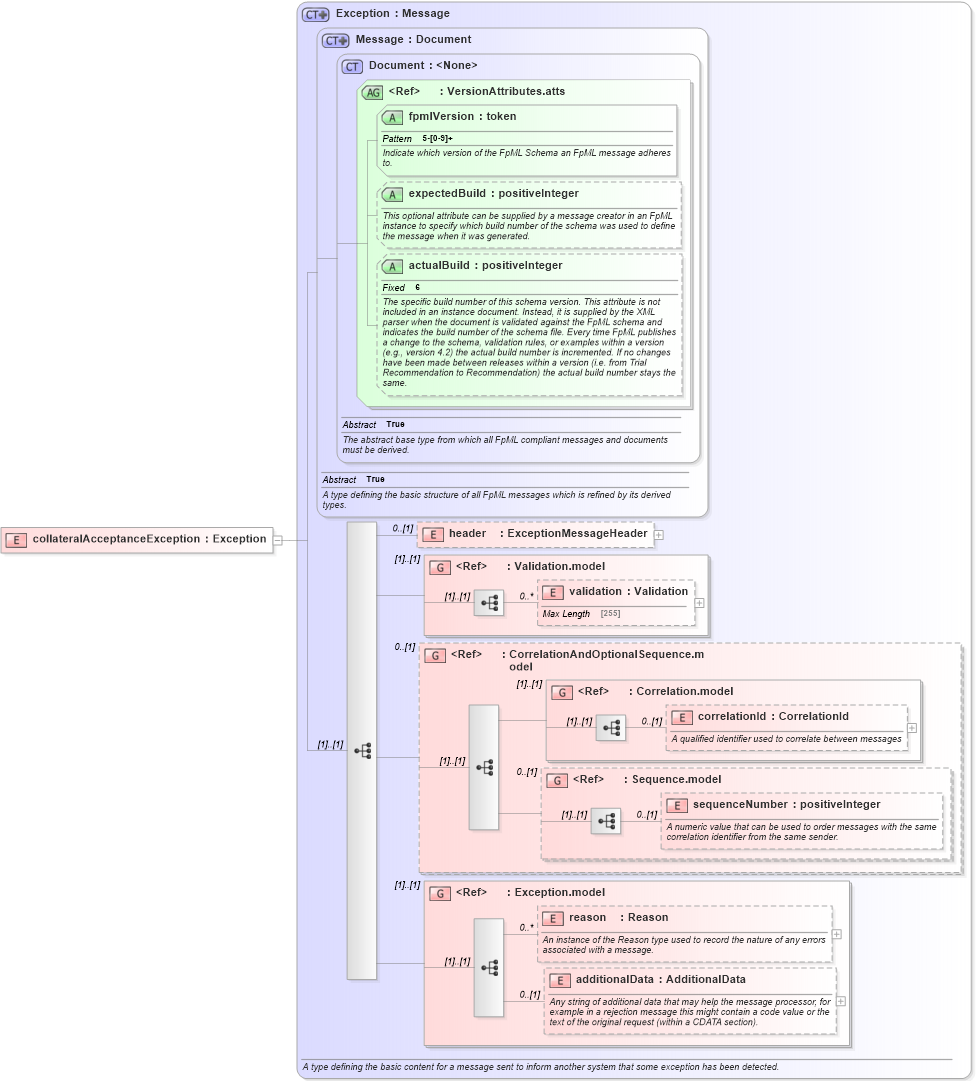
Task: Click the A icon of actualBuild attribute
Action: click(392, 266)
